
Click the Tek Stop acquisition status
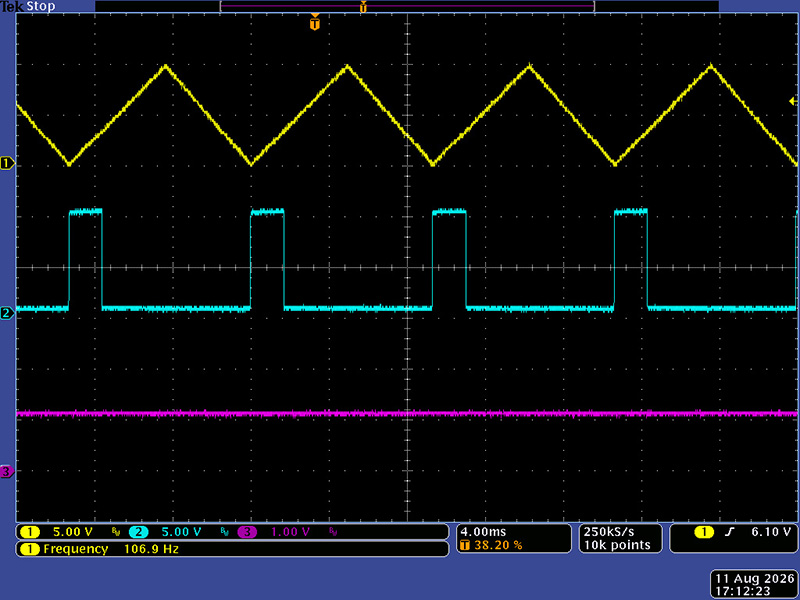(28, 6)
